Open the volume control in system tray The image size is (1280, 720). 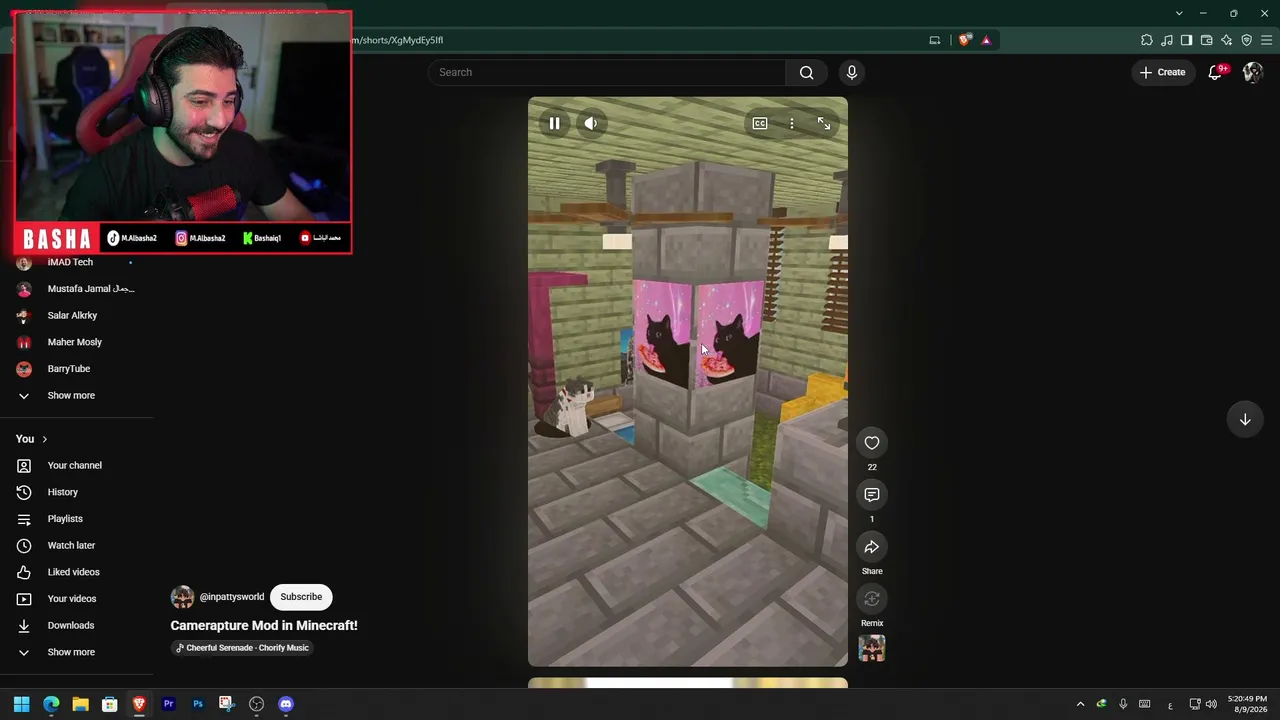pos(1211,704)
